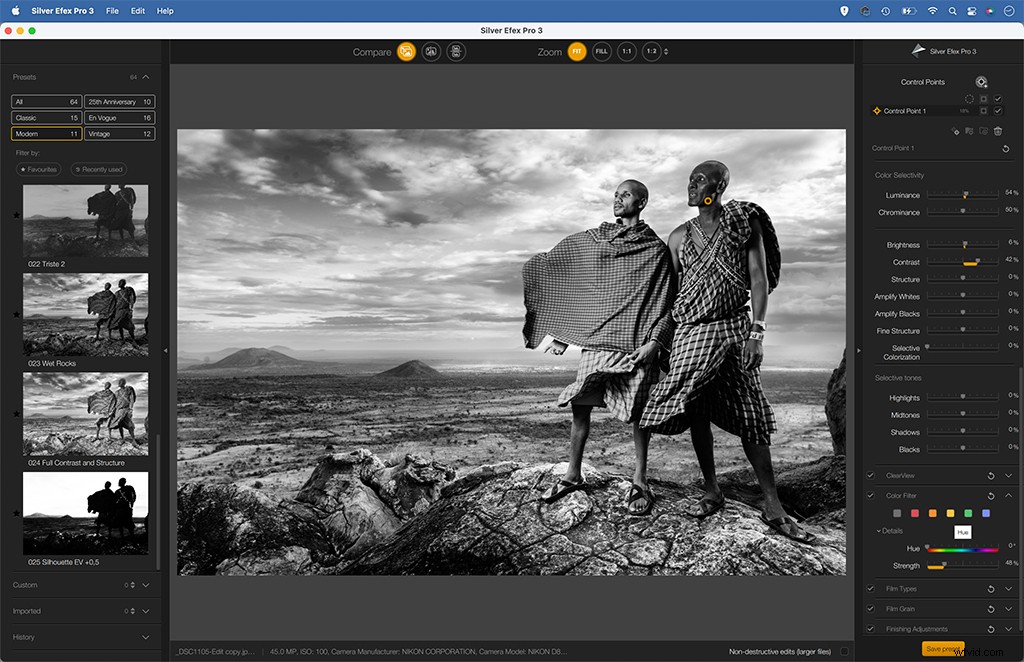Uncheck the ClearView adjustment

(871, 476)
